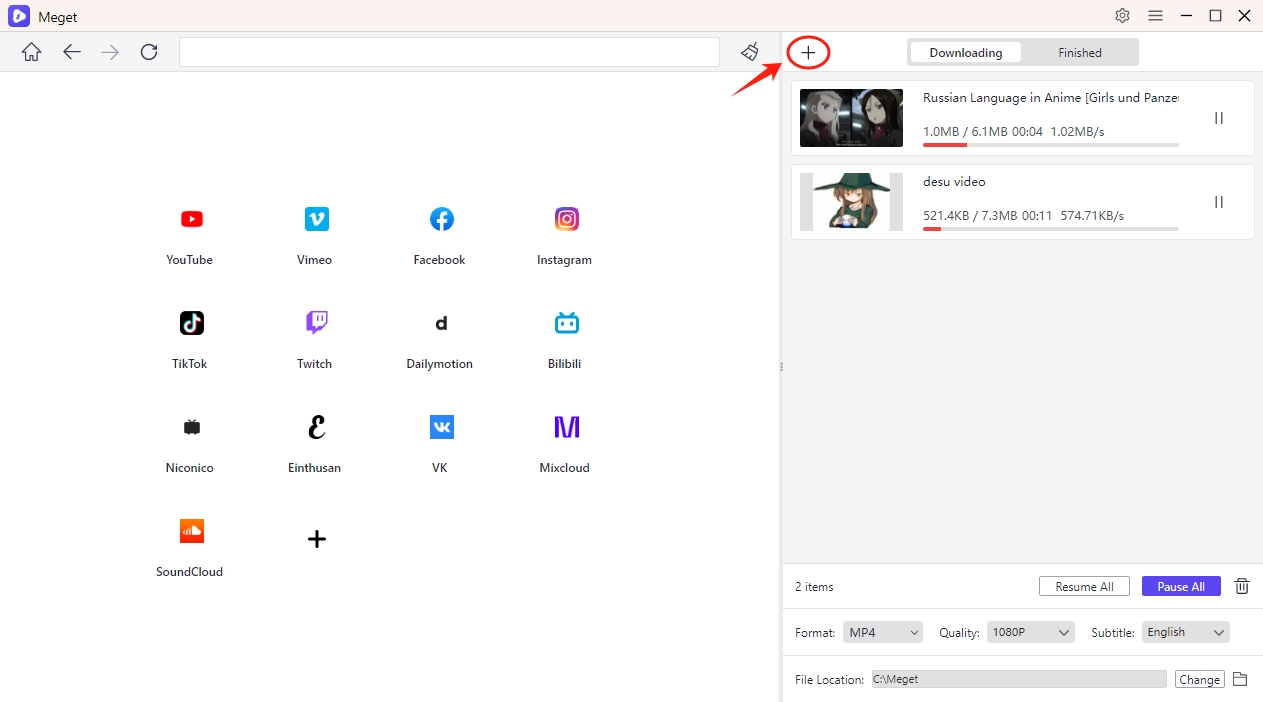Click the desu video title text
Image resolution: width=1263 pixels, height=702 pixels.
point(954,182)
